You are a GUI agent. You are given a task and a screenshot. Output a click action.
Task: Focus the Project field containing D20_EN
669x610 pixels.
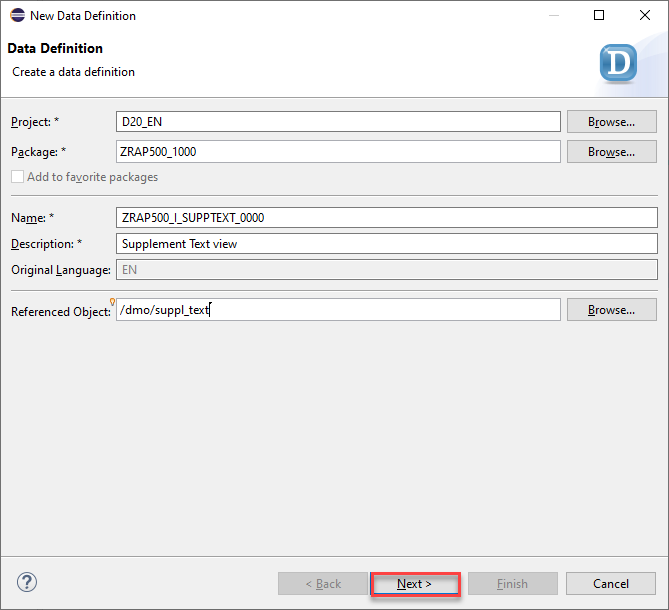click(x=338, y=122)
